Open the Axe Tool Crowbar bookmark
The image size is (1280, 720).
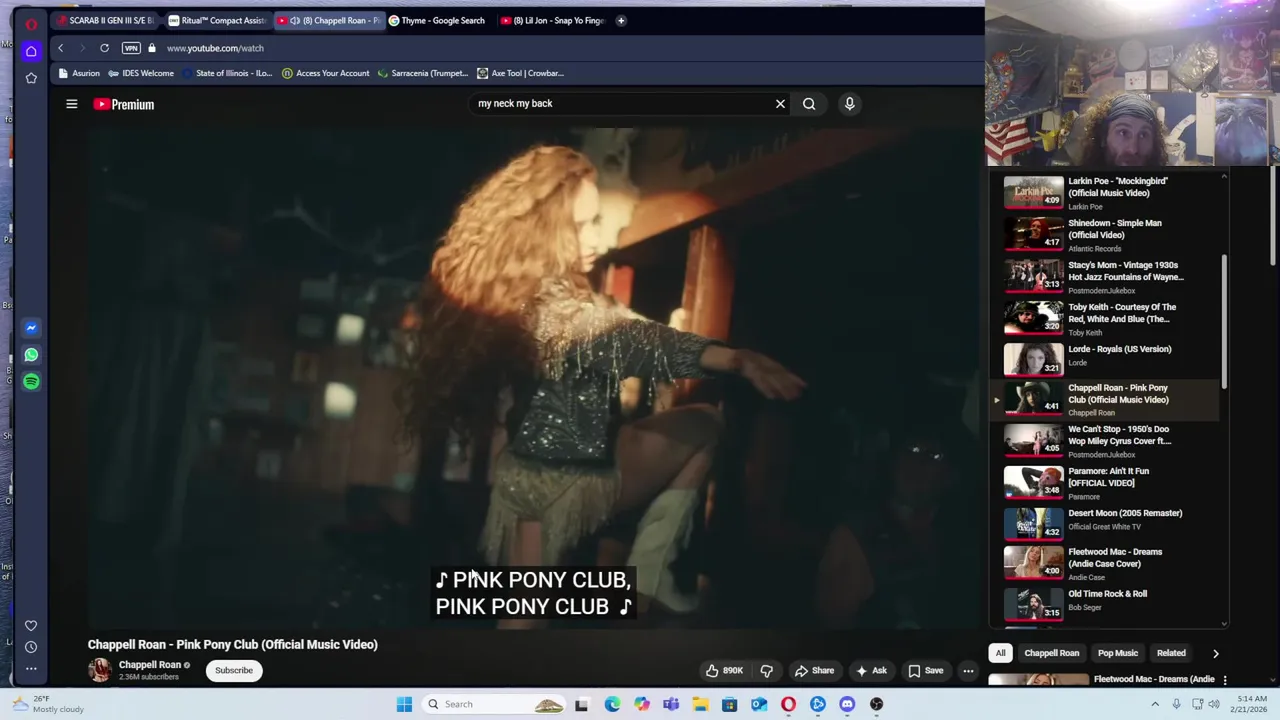click(520, 73)
